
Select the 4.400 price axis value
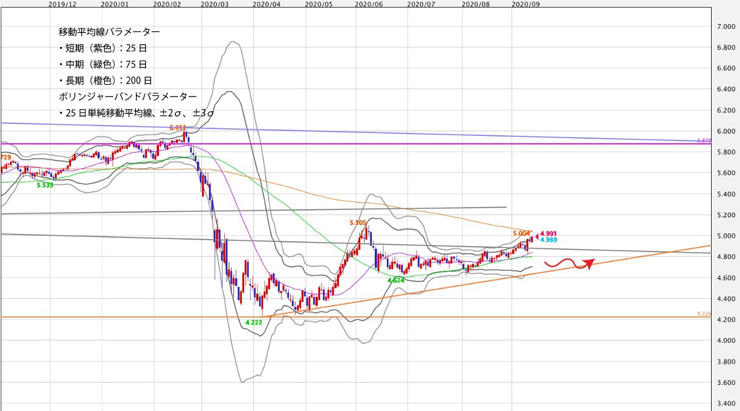(726, 299)
